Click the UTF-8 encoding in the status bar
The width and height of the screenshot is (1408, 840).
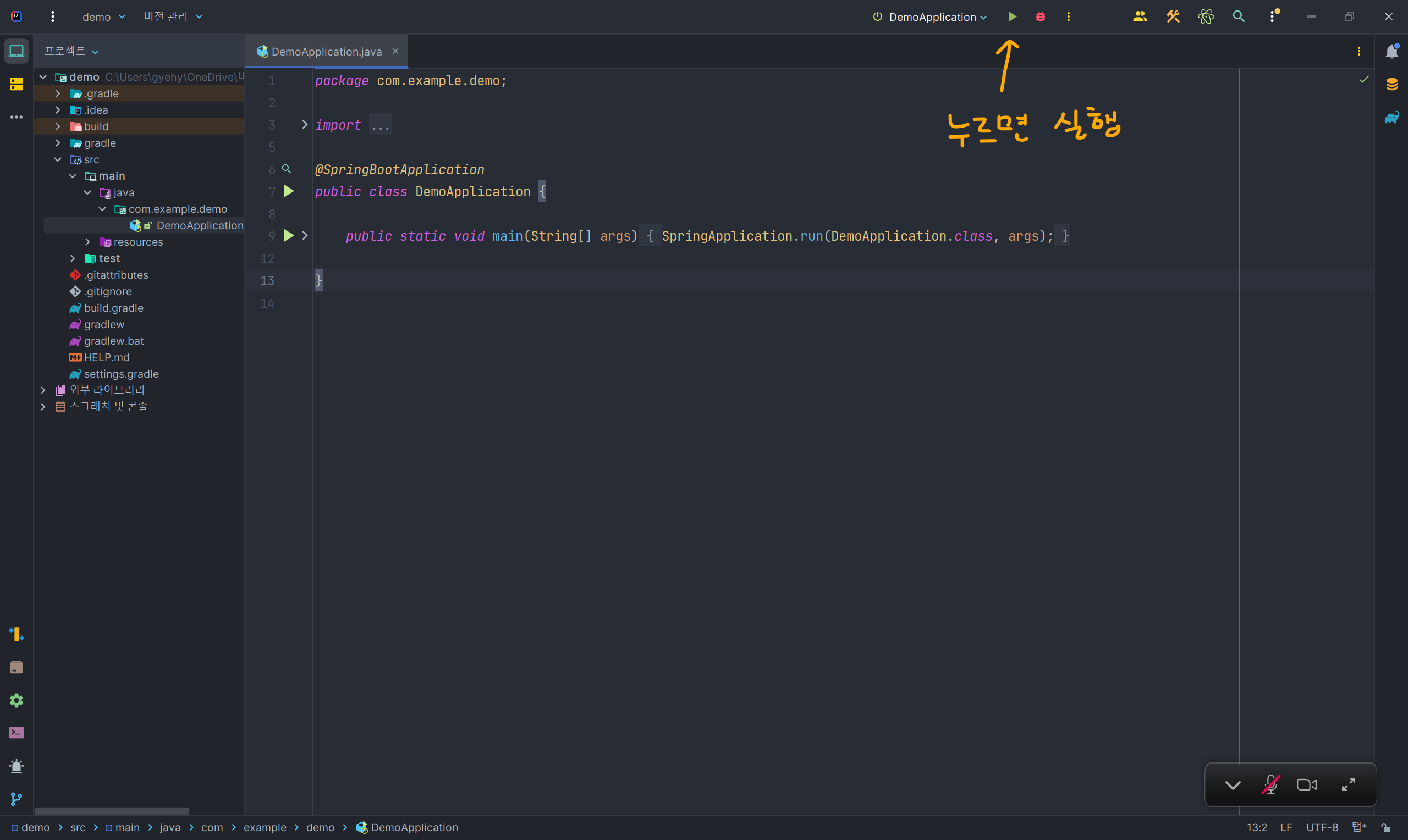click(1322, 827)
